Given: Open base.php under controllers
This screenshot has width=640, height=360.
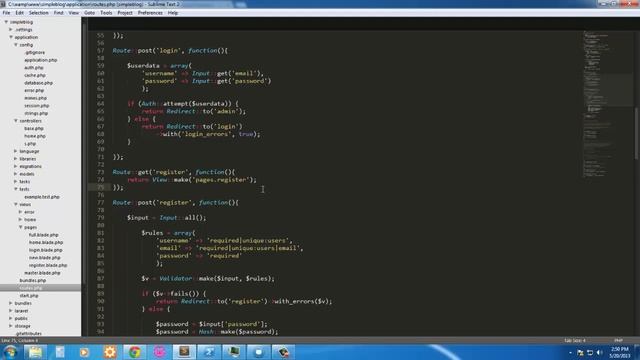Looking at the screenshot, I should [33, 129].
